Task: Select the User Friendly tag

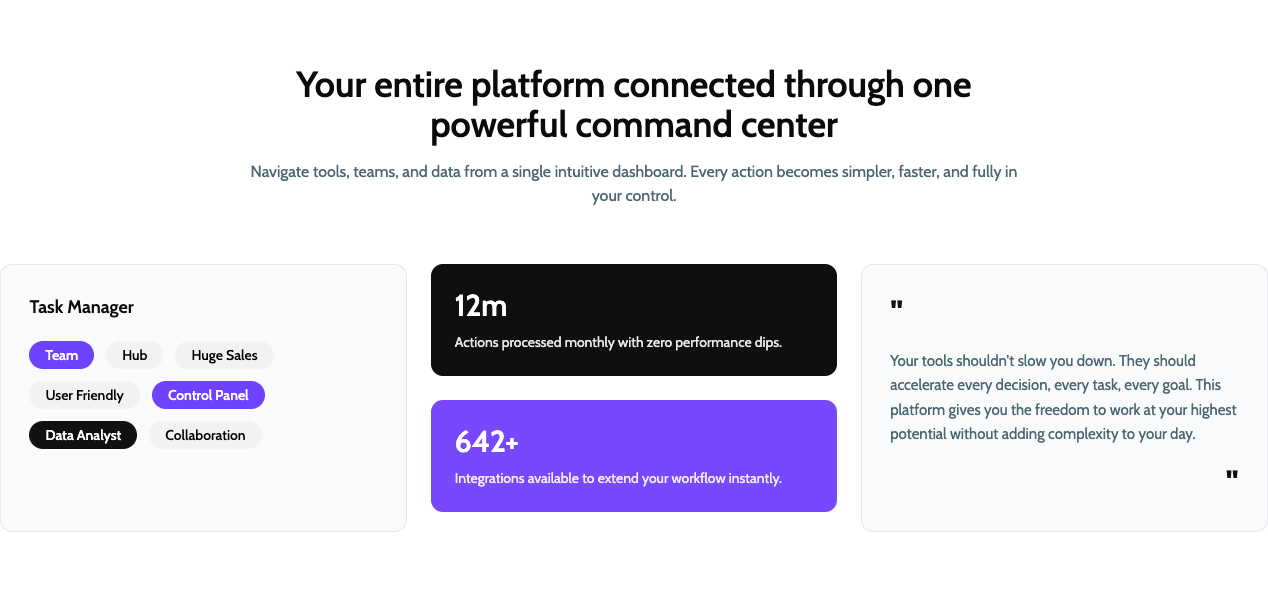Action: (84, 395)
